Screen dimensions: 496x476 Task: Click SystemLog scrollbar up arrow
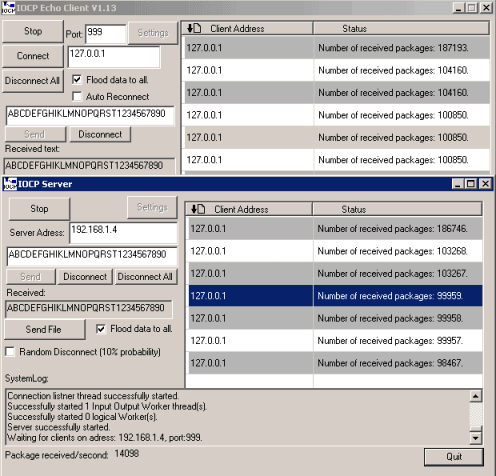476,396
